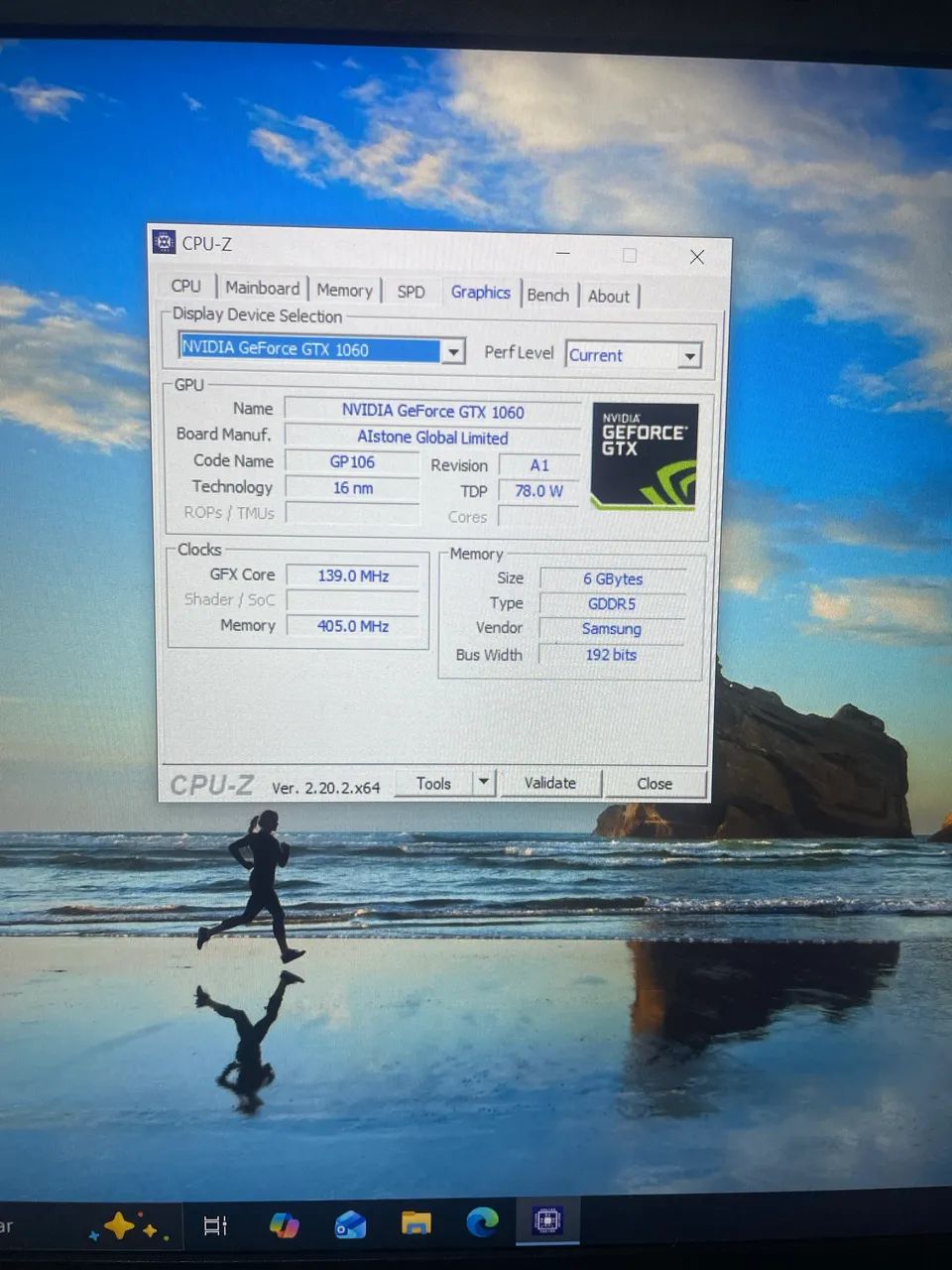Open the Bench tab
952x1270 pixels.
point(547,295)
